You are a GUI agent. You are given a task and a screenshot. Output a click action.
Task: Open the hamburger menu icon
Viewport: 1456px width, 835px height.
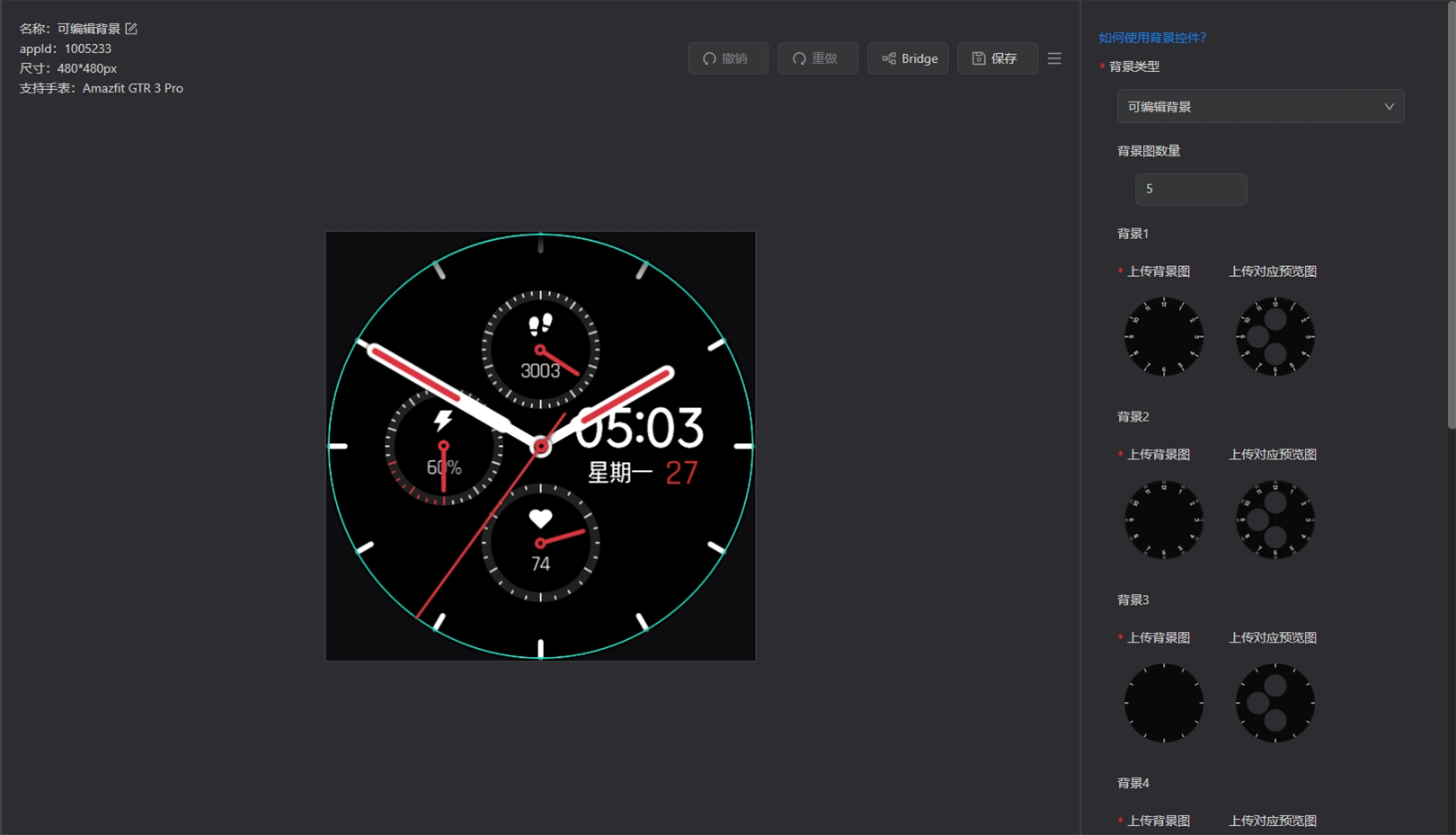[1054, 58]
